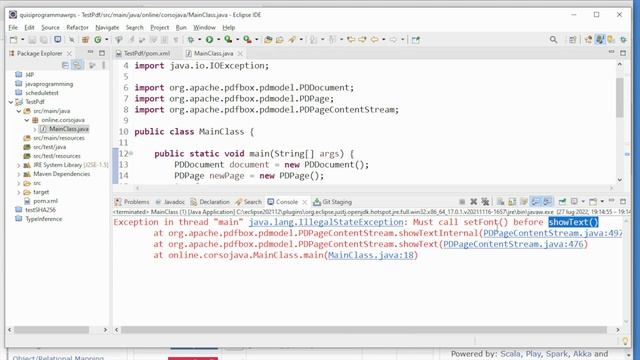Click the console horizontal scrollbar
This screenshot has height=360, width=640.
click(363, 329)
